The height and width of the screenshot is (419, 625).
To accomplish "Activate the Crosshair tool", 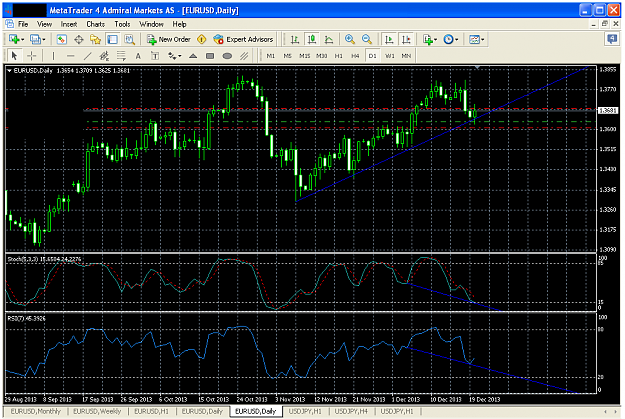I will 31,56.
